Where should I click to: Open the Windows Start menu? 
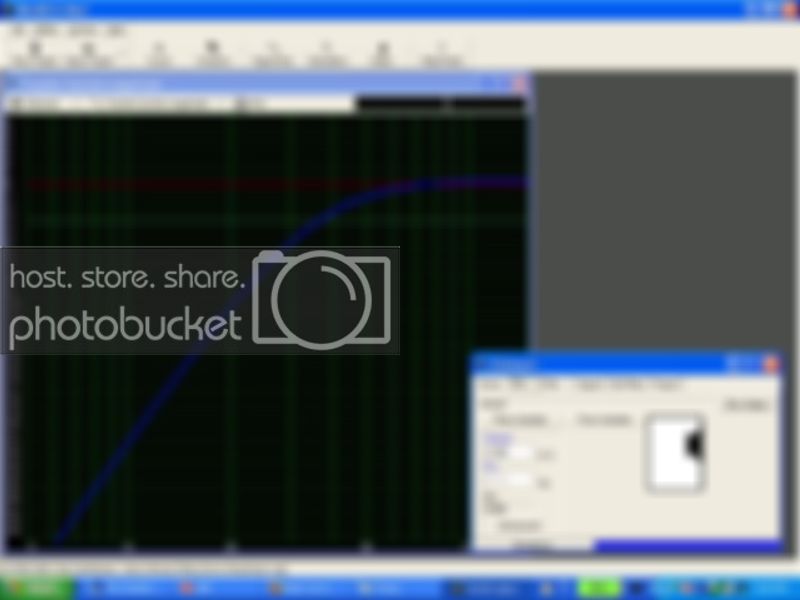click(x=36, y=588)
